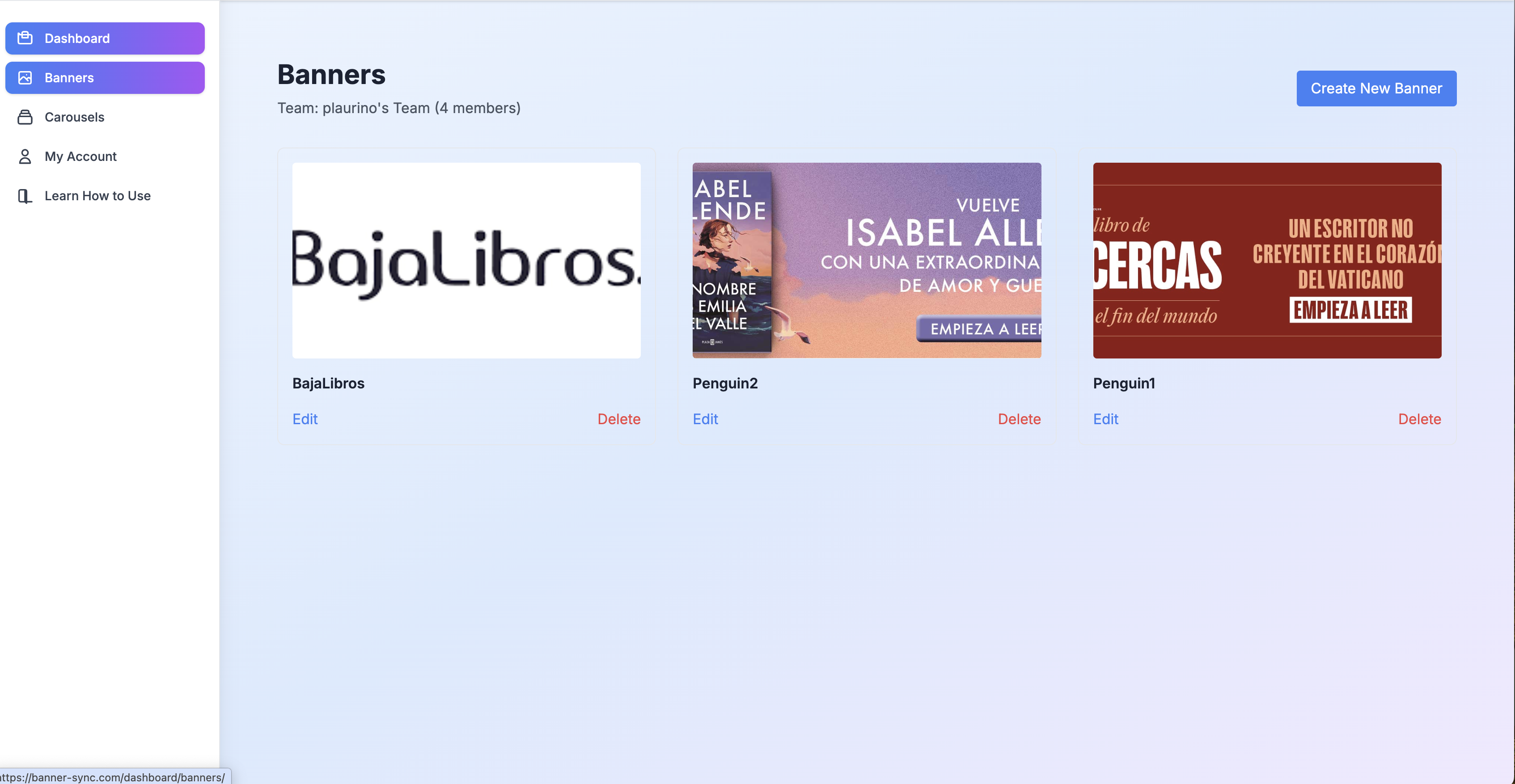This screenshot has height=784, width=1515.
Task: Click the Learn How to Use book icon
Action: [25, 196]
